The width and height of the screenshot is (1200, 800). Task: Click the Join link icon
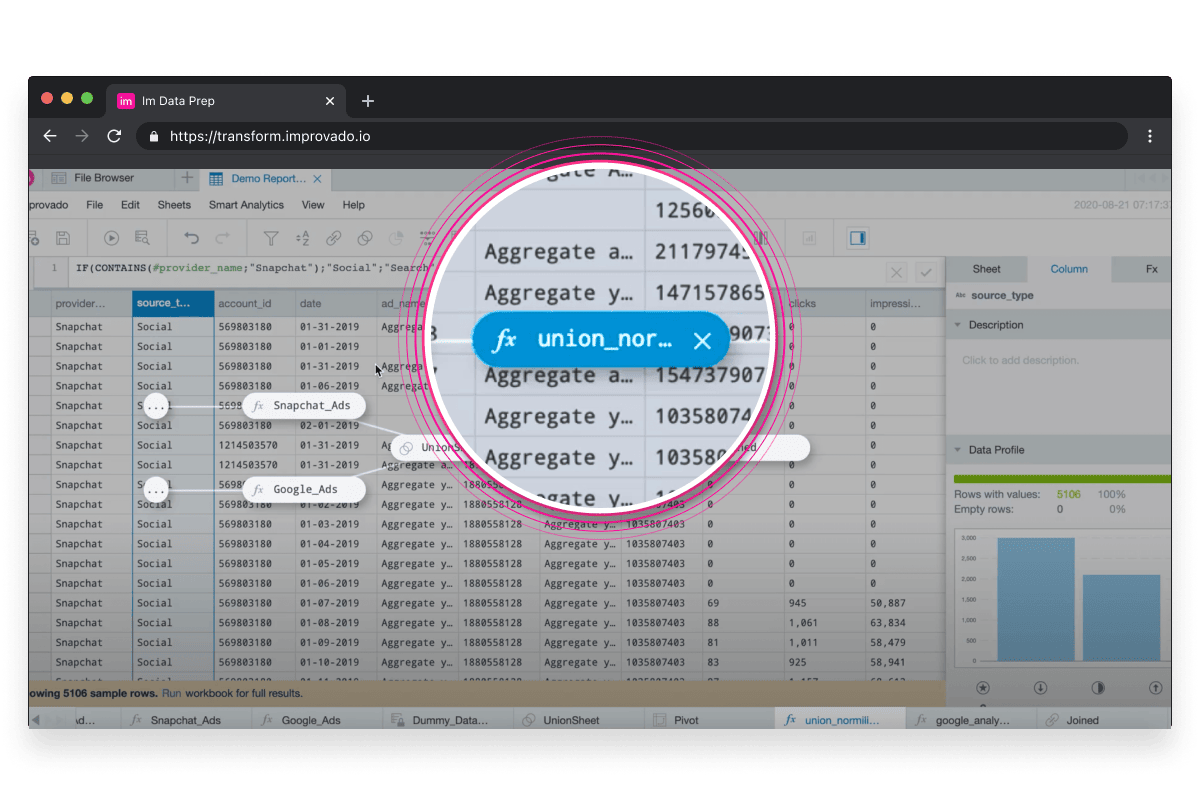coord(334,238)
